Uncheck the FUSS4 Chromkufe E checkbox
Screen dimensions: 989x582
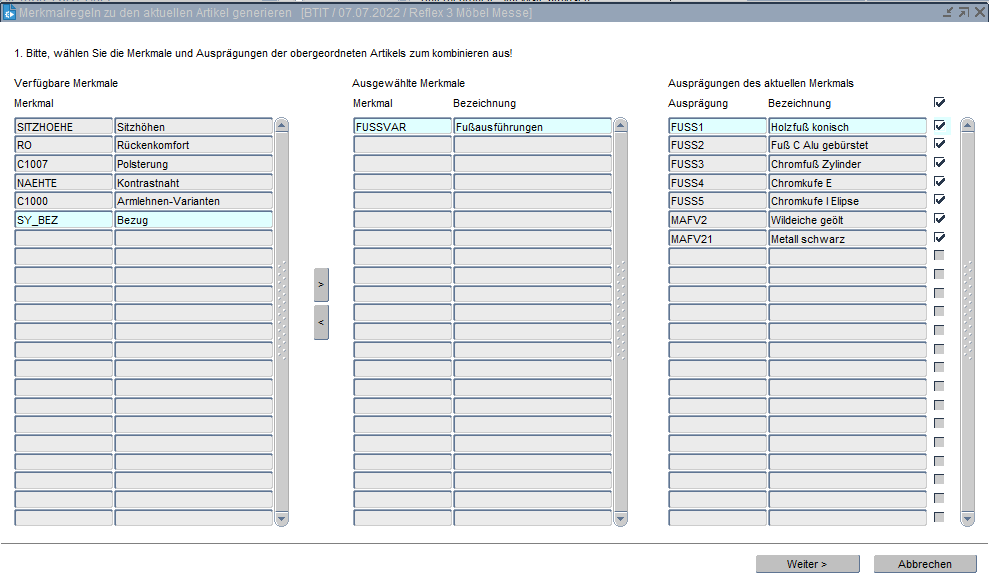point(939,182)
